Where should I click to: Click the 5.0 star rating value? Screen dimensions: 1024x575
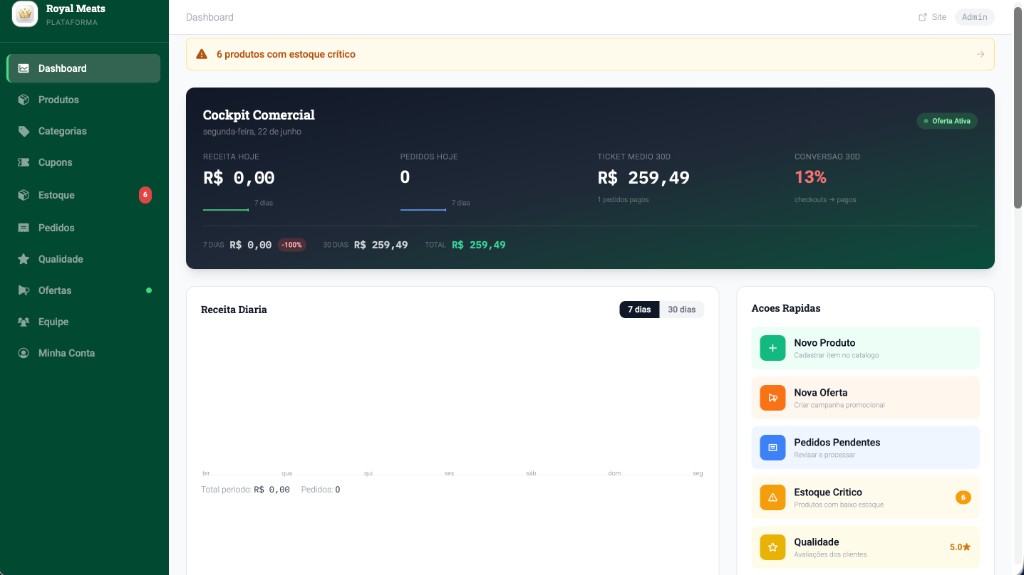pyautogui.click(x=960, y=547)
